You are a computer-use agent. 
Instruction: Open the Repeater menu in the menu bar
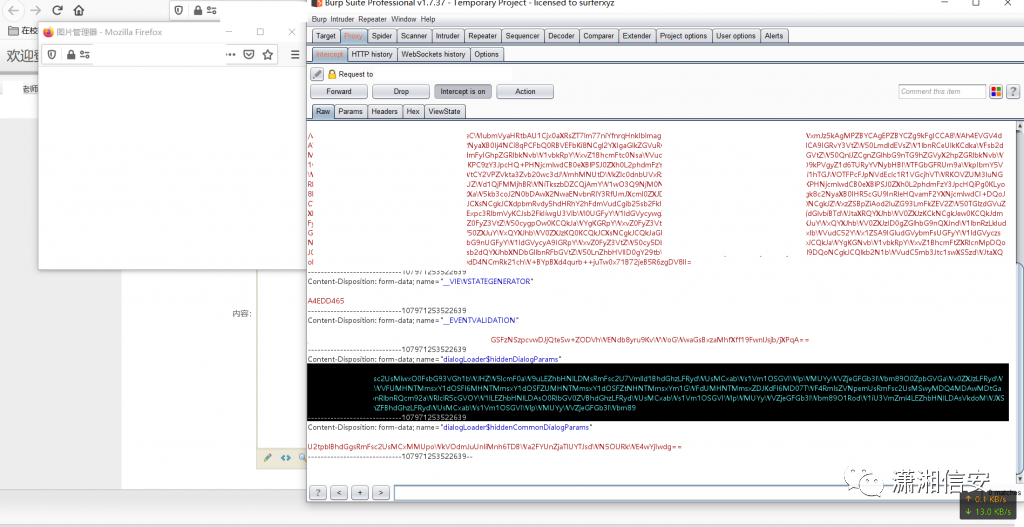372,19
